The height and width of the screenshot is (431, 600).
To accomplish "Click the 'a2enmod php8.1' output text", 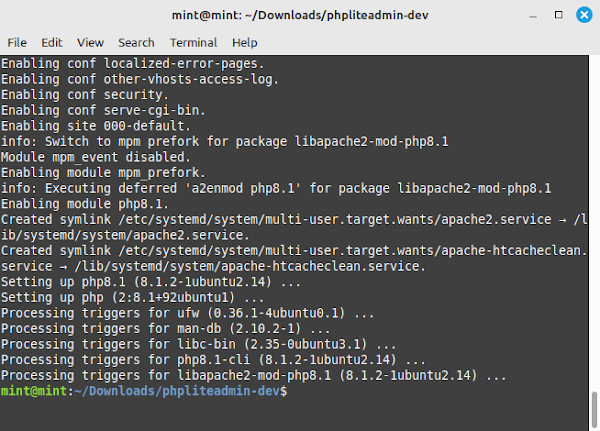I will [x=243, y=188].
